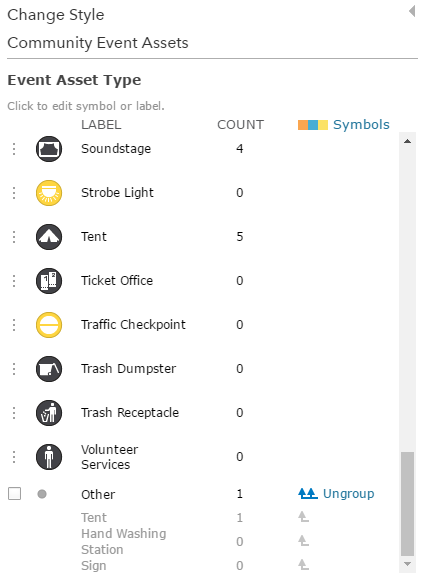
Task: Move Sign out of the Other group
Action: click(x=303, y=565)
